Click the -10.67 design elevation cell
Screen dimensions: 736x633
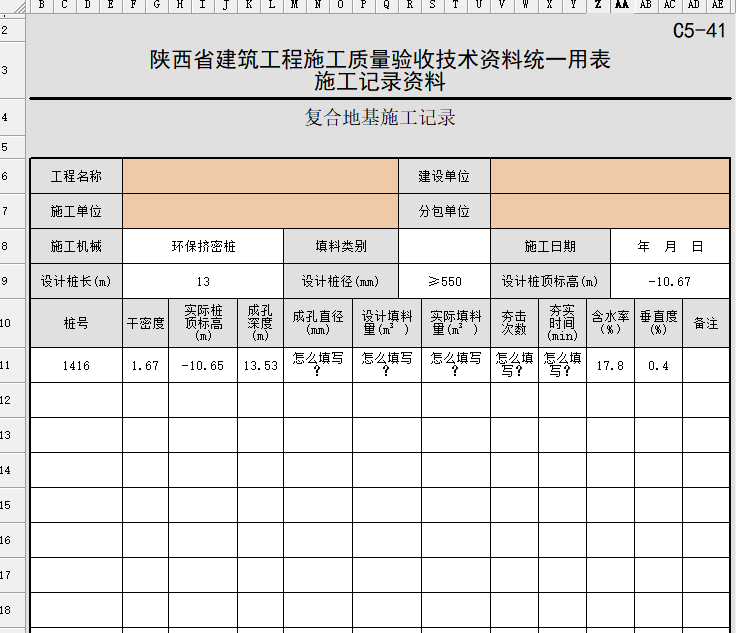pos(670,282)
